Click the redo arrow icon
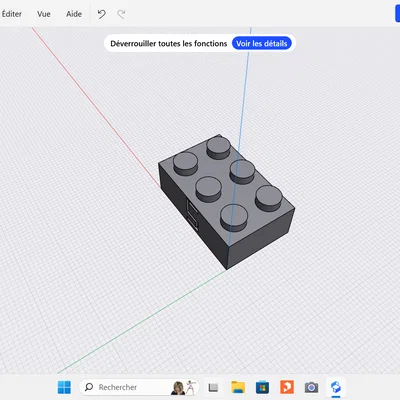 121,14
